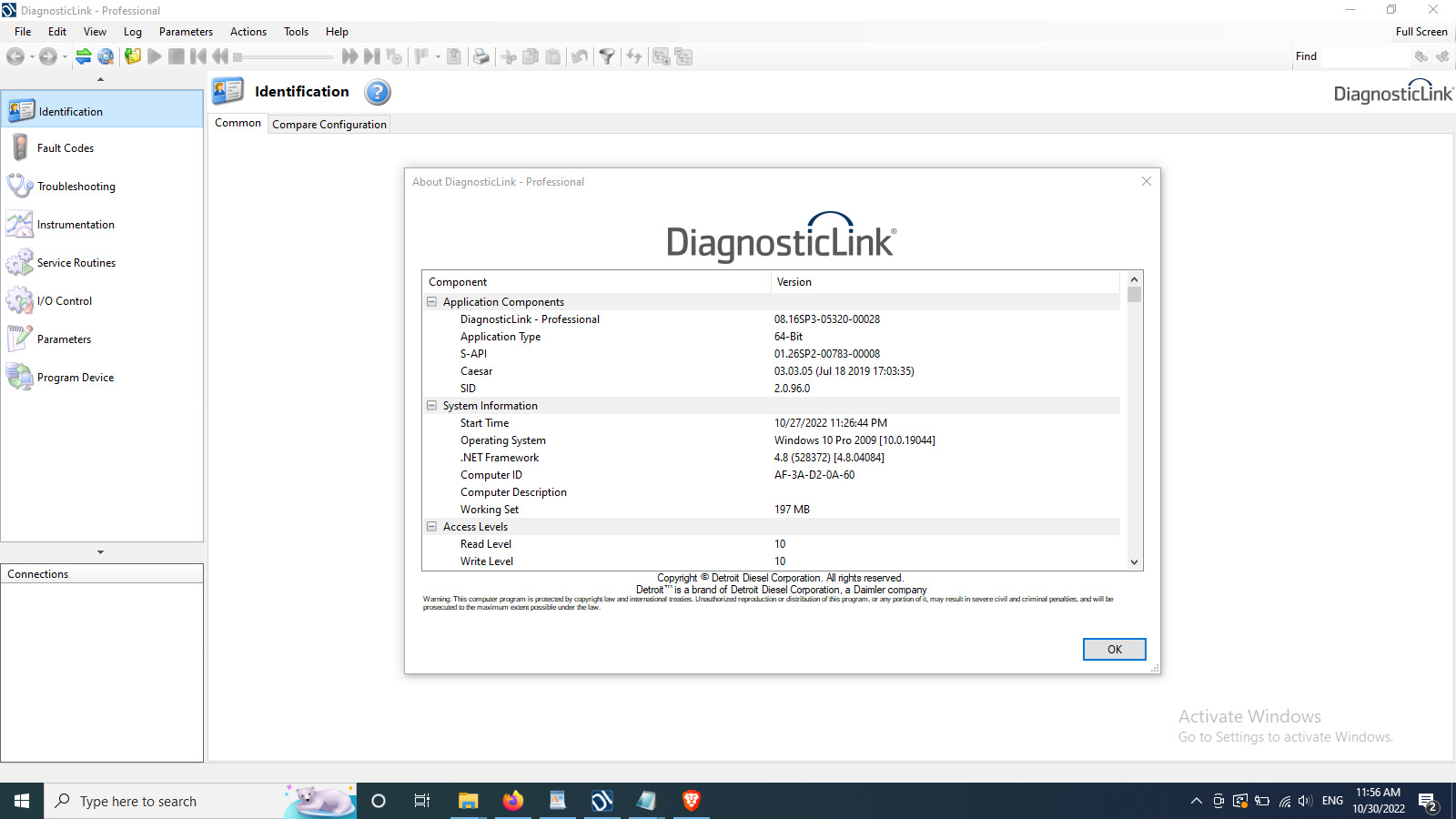Click the green connect arrows toolbar icon

[x=83, y=56]
